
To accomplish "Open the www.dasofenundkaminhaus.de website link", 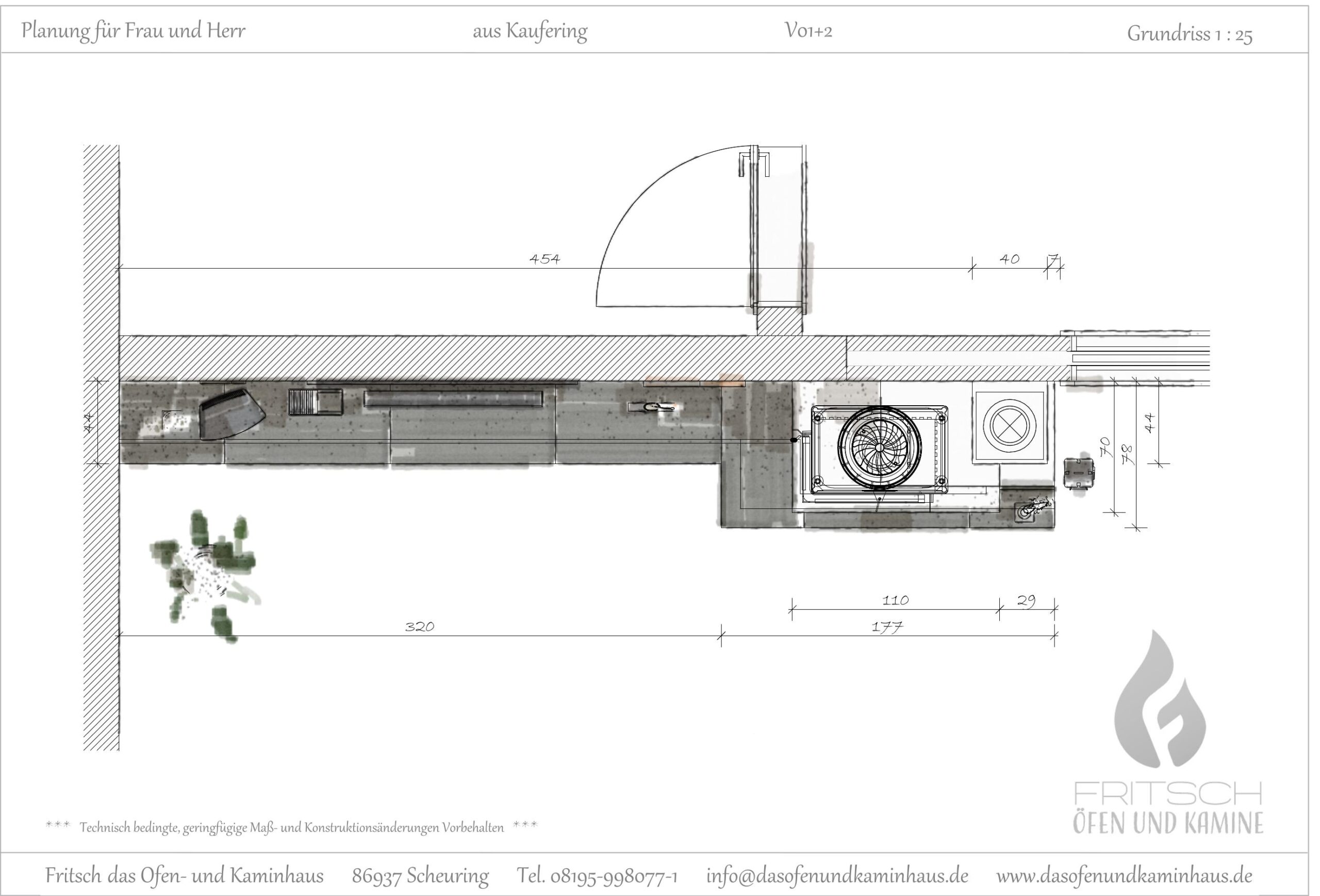I will pos(1124,875).
